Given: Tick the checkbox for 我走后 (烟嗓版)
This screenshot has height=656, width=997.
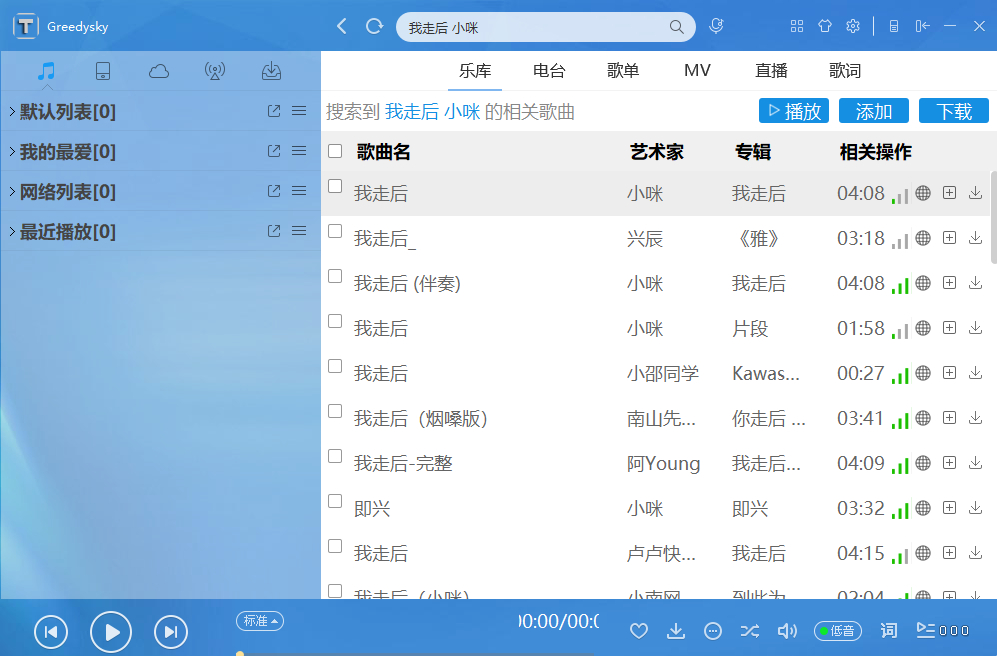Looking at the screenshot, I should point(335,411).
